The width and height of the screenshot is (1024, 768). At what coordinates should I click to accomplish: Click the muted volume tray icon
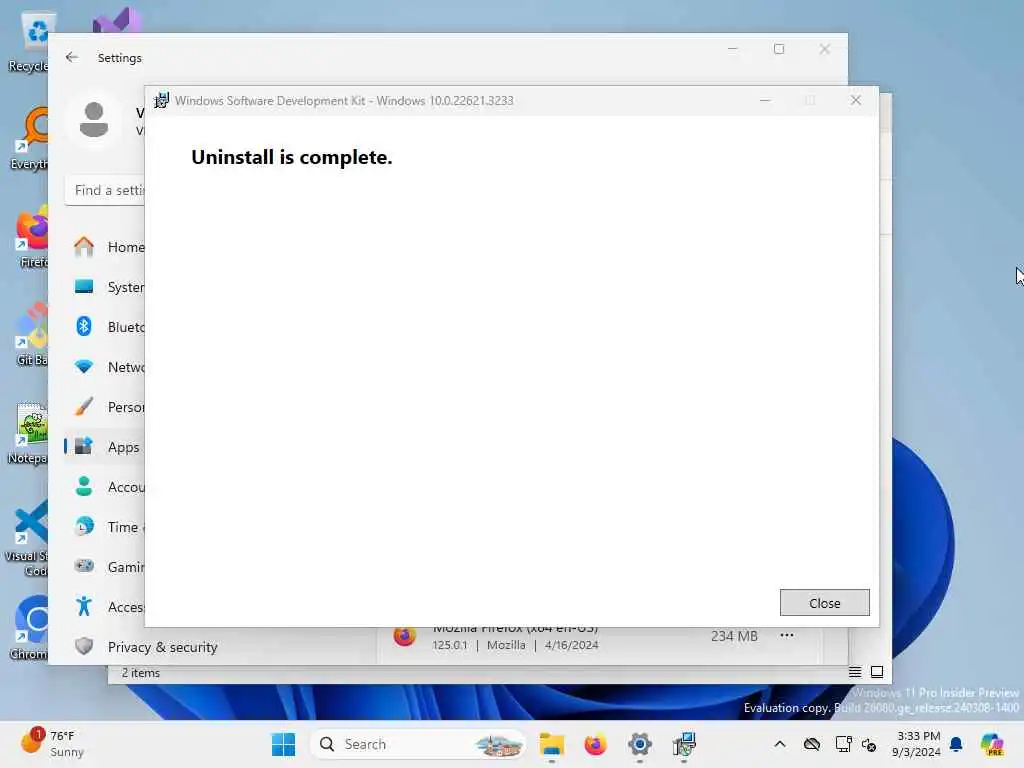[x=869, y=744]
